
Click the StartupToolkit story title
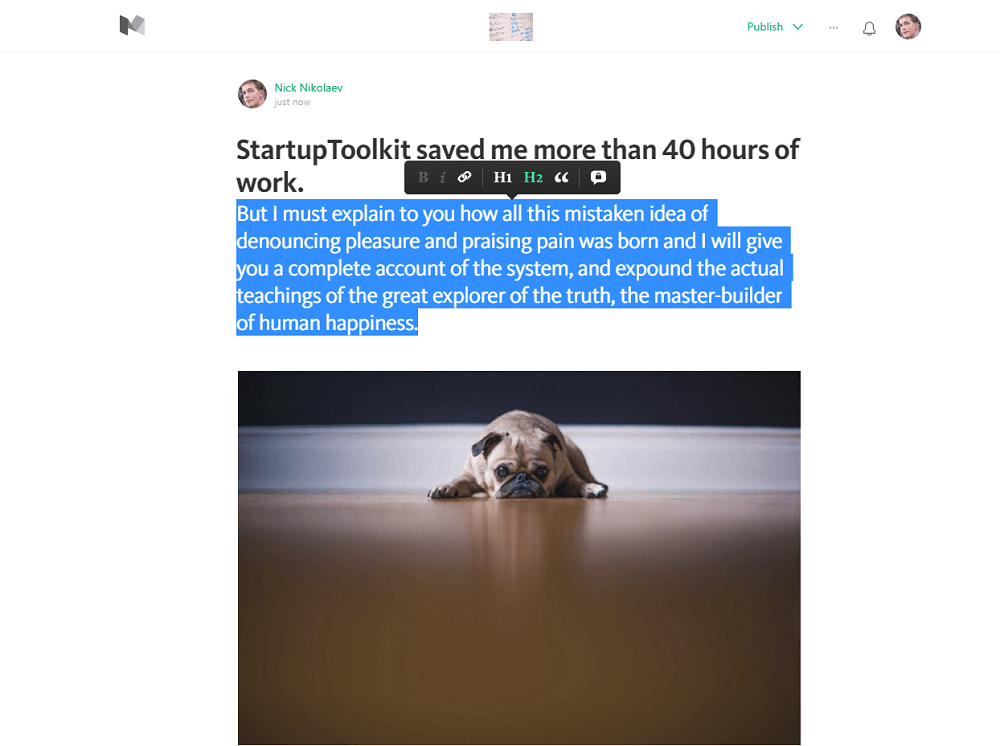517,166
